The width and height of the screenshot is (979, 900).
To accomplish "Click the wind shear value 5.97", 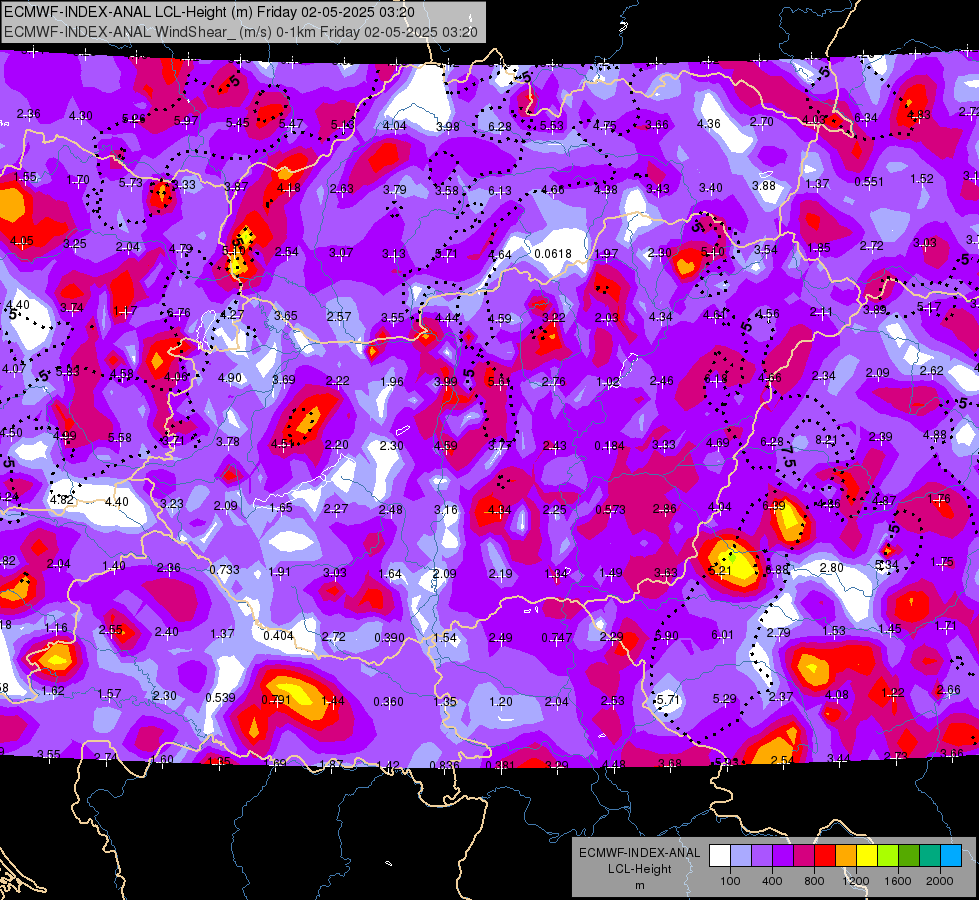I will (x=186, y=121).
